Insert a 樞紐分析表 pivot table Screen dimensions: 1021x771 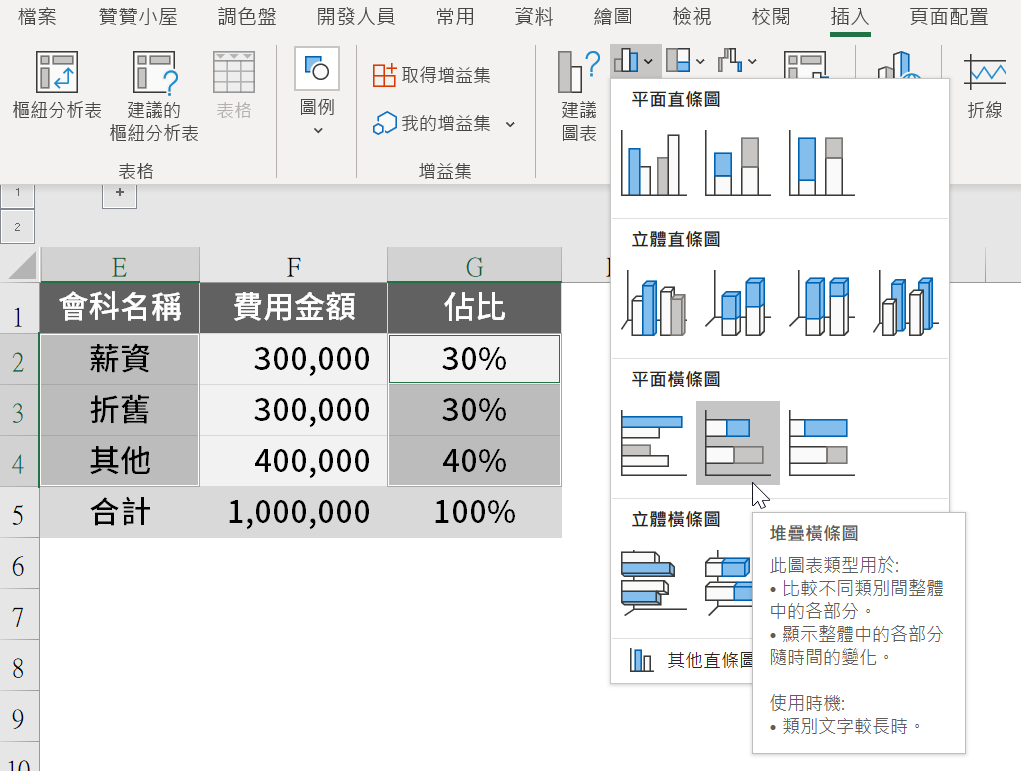[57, 85]
